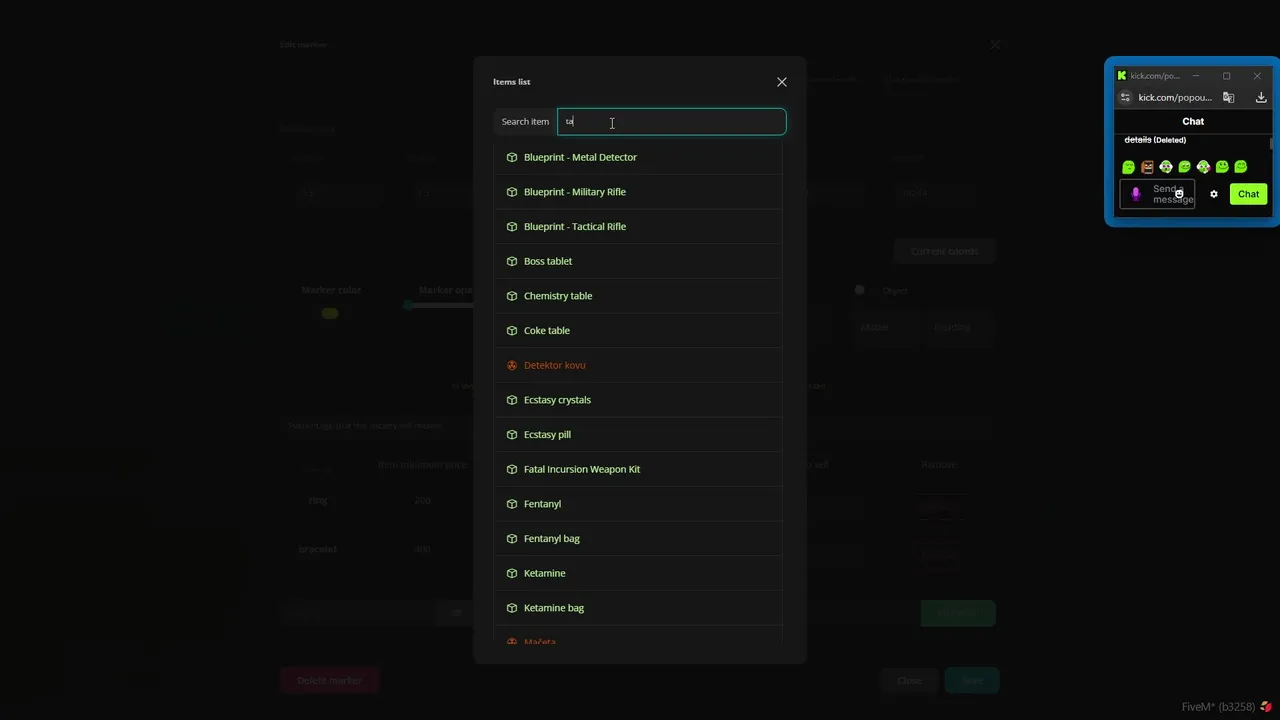The height and width of the screenshot is (720, 1280).
Task: Click the box icon beside Fatal Incursion Weapon Kit
Action: coord(512,469)
